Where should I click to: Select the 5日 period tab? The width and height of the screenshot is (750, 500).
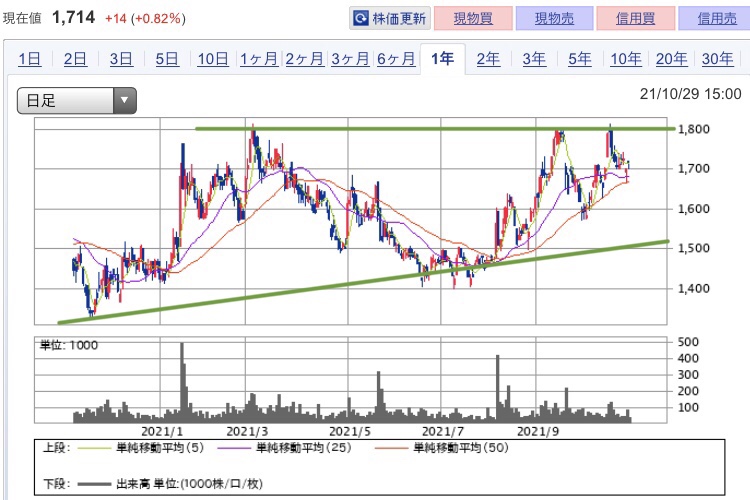167,59
